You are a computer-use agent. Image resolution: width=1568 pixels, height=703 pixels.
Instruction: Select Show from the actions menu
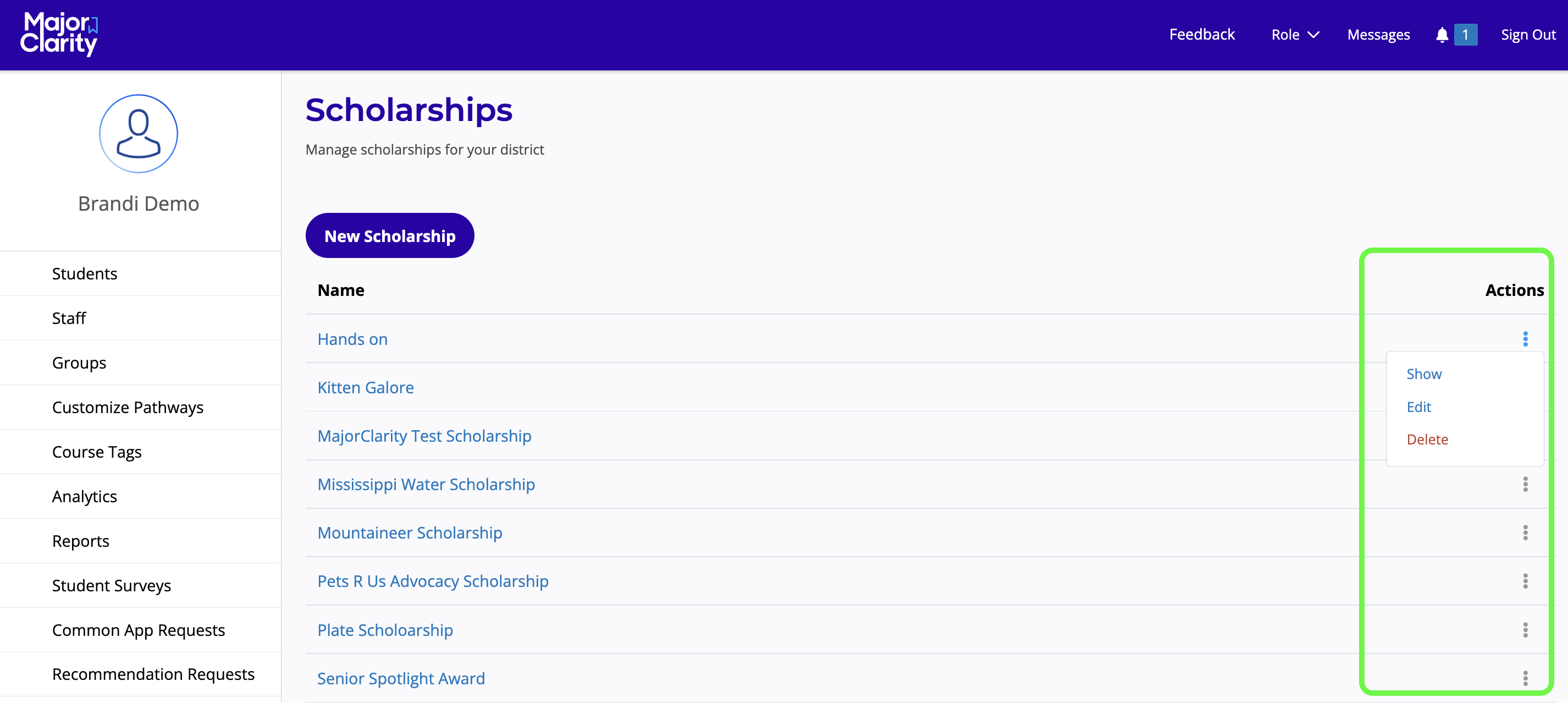[1424, 374]
